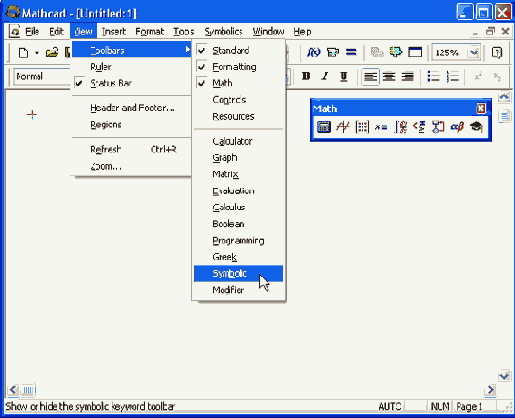This screenshot has width=515, height=418.
Task: Open the File menu
Action: (x=32, y=31)
